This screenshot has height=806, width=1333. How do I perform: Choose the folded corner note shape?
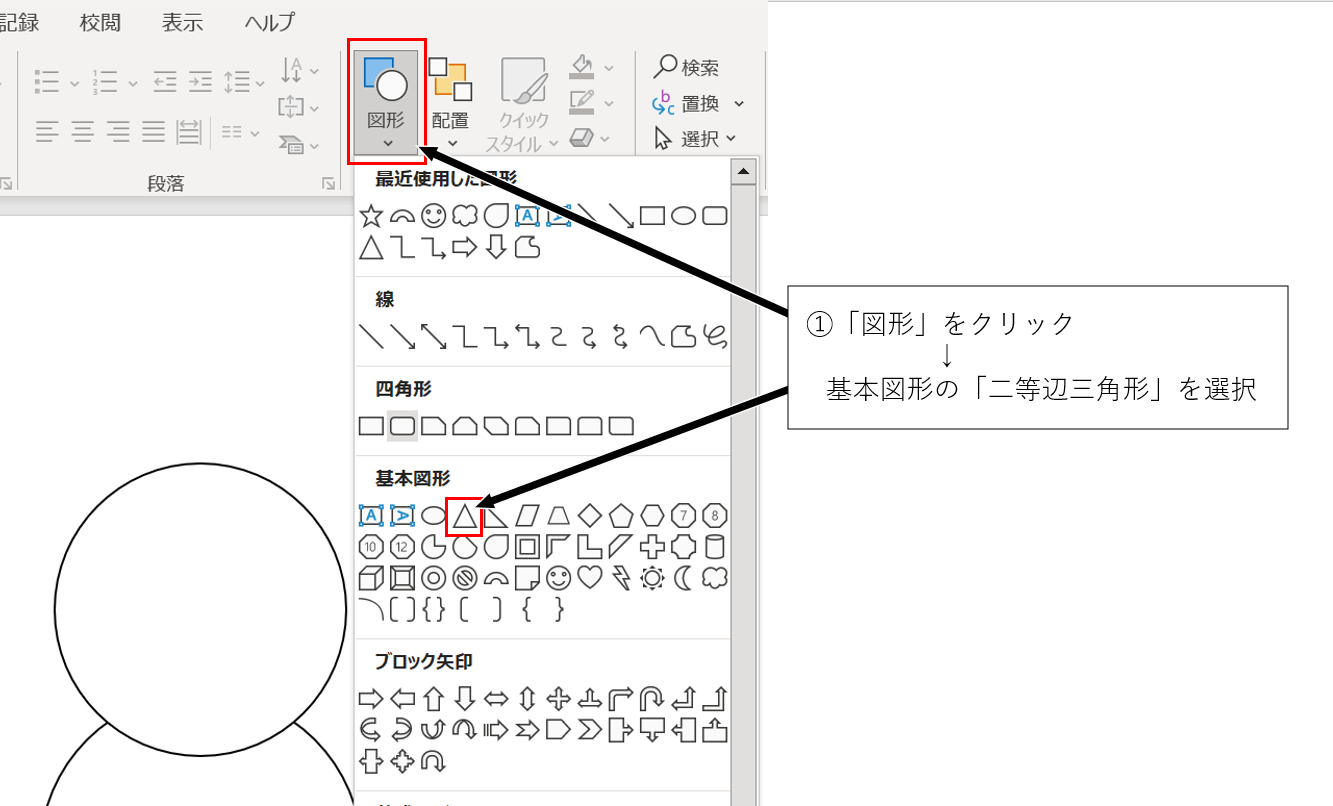point(527,578)
